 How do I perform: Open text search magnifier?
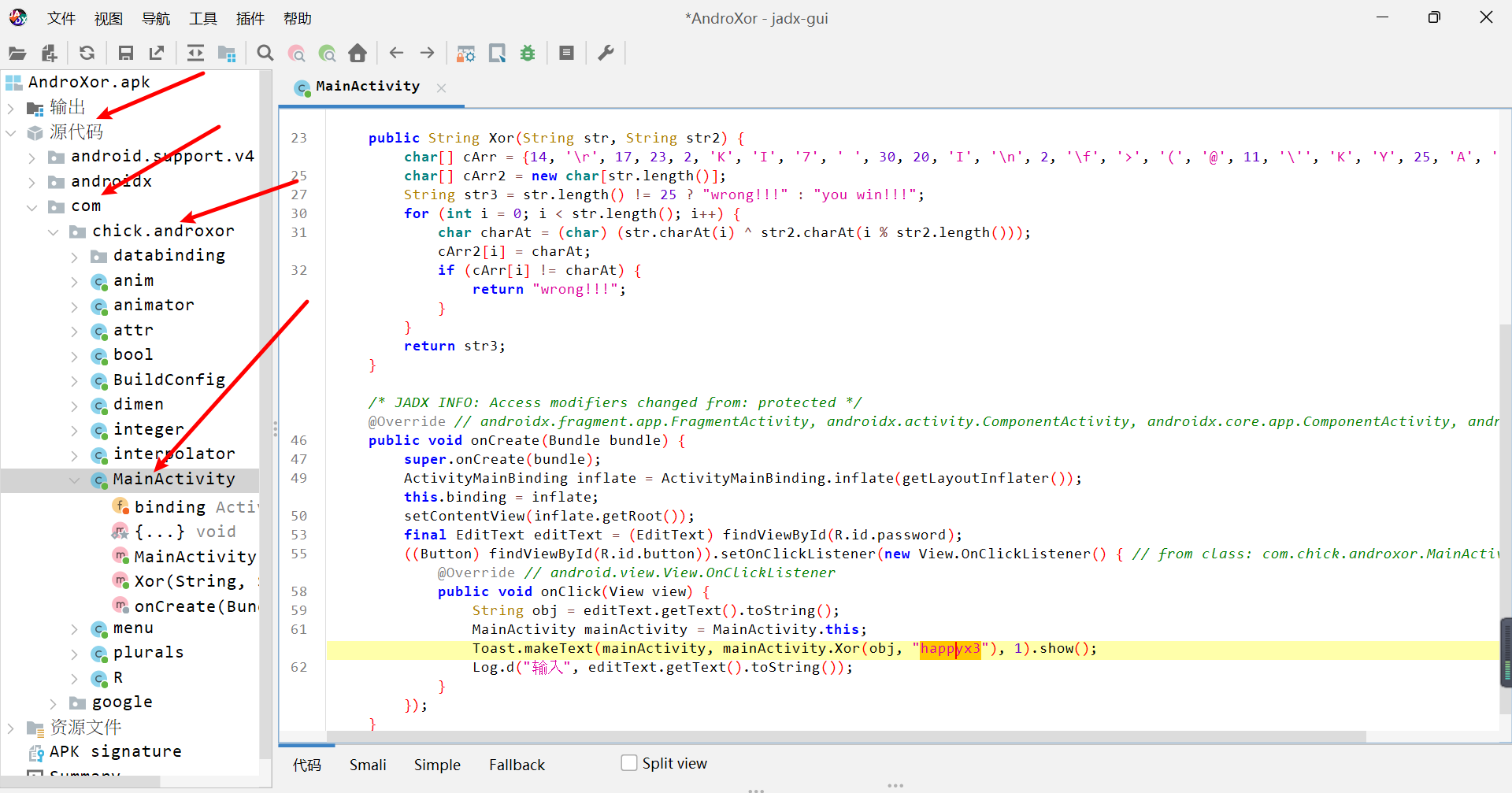265,54
